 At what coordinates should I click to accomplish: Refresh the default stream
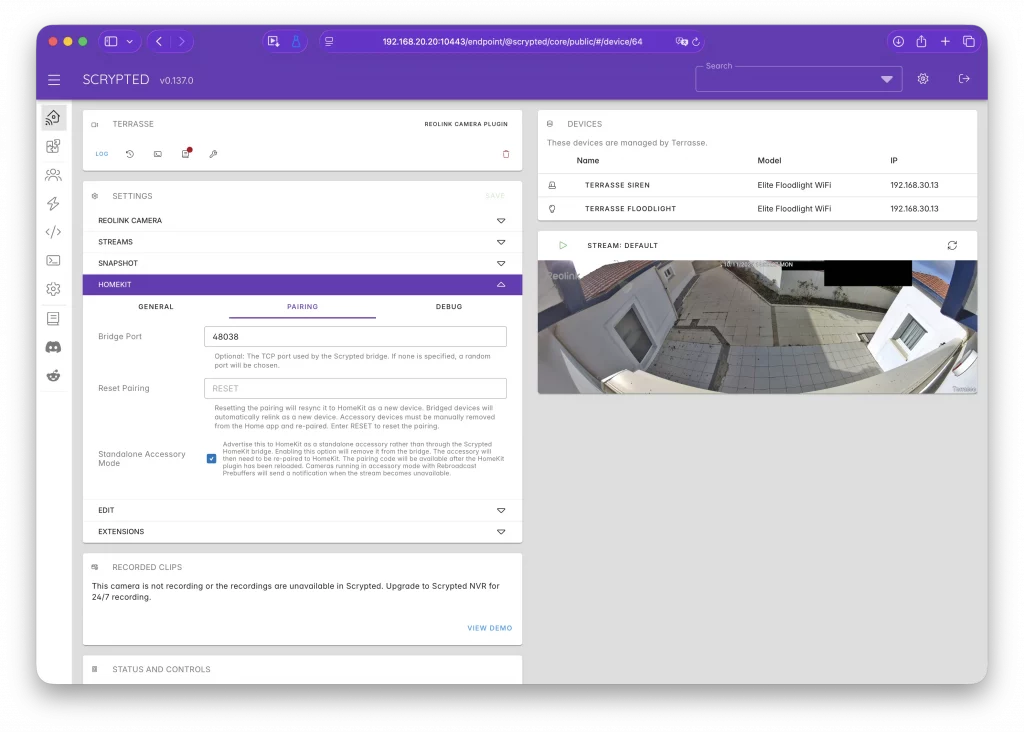click(952, 245)
